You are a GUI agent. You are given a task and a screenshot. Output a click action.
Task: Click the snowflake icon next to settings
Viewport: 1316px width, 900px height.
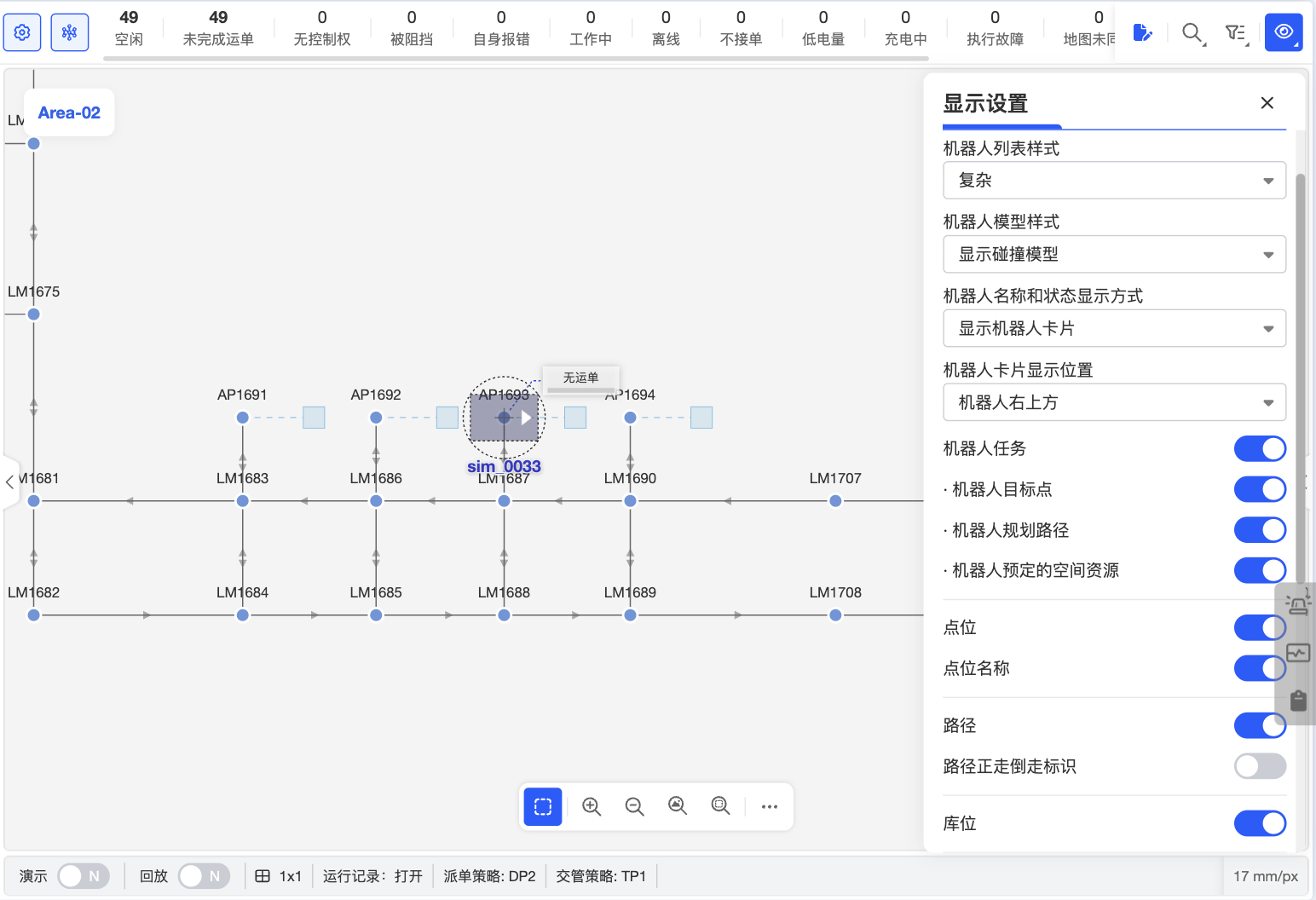coord(69,32)
